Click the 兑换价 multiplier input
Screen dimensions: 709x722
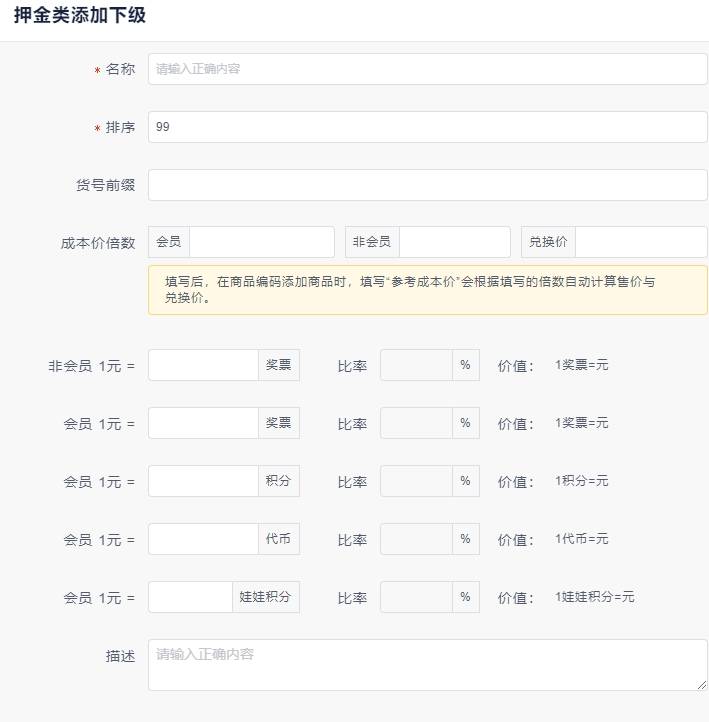coord(641,242)
